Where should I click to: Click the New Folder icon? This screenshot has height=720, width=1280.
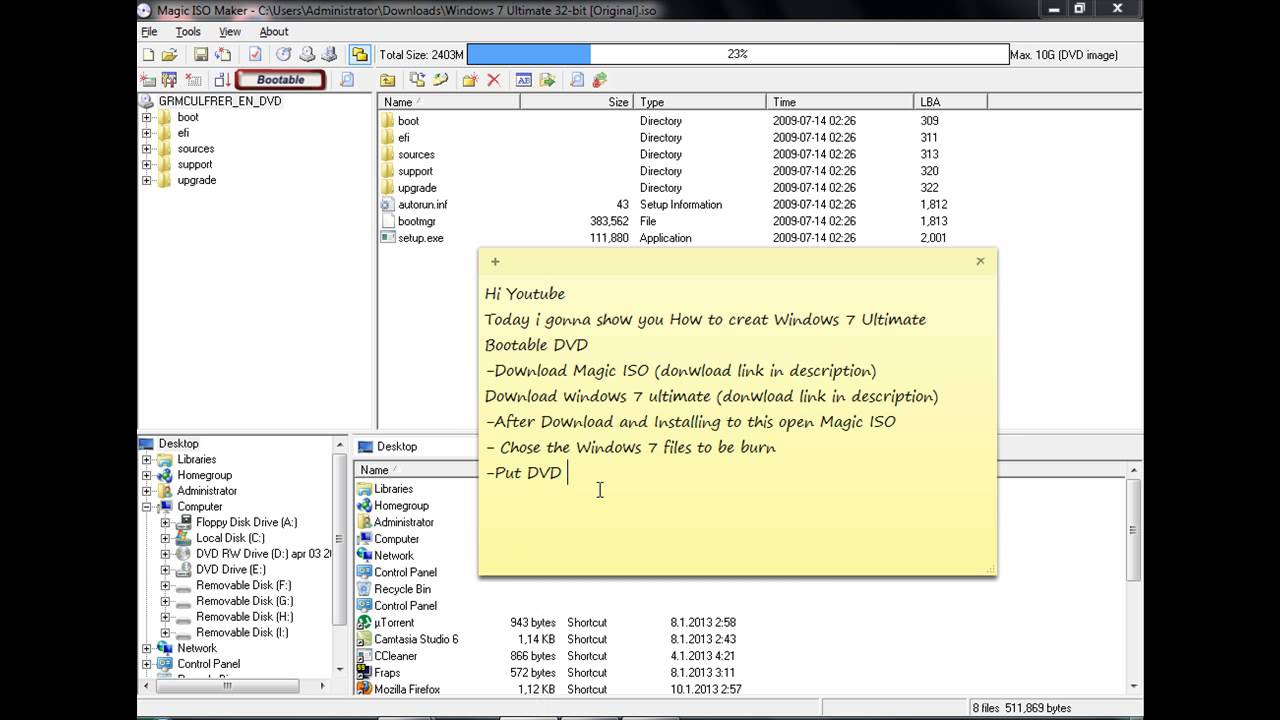[x=469, y=80]
